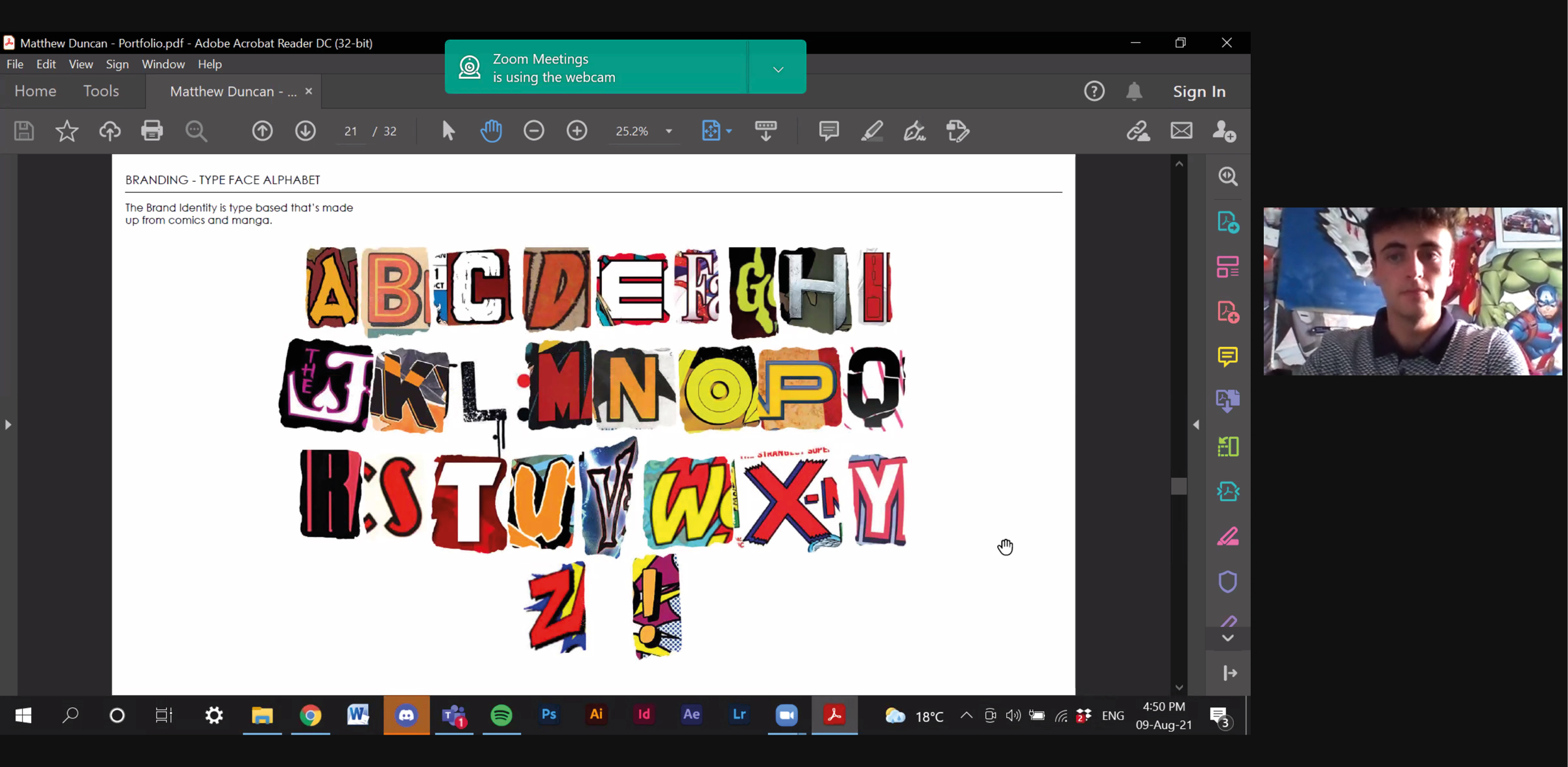Click the Sign In button

1199,91
